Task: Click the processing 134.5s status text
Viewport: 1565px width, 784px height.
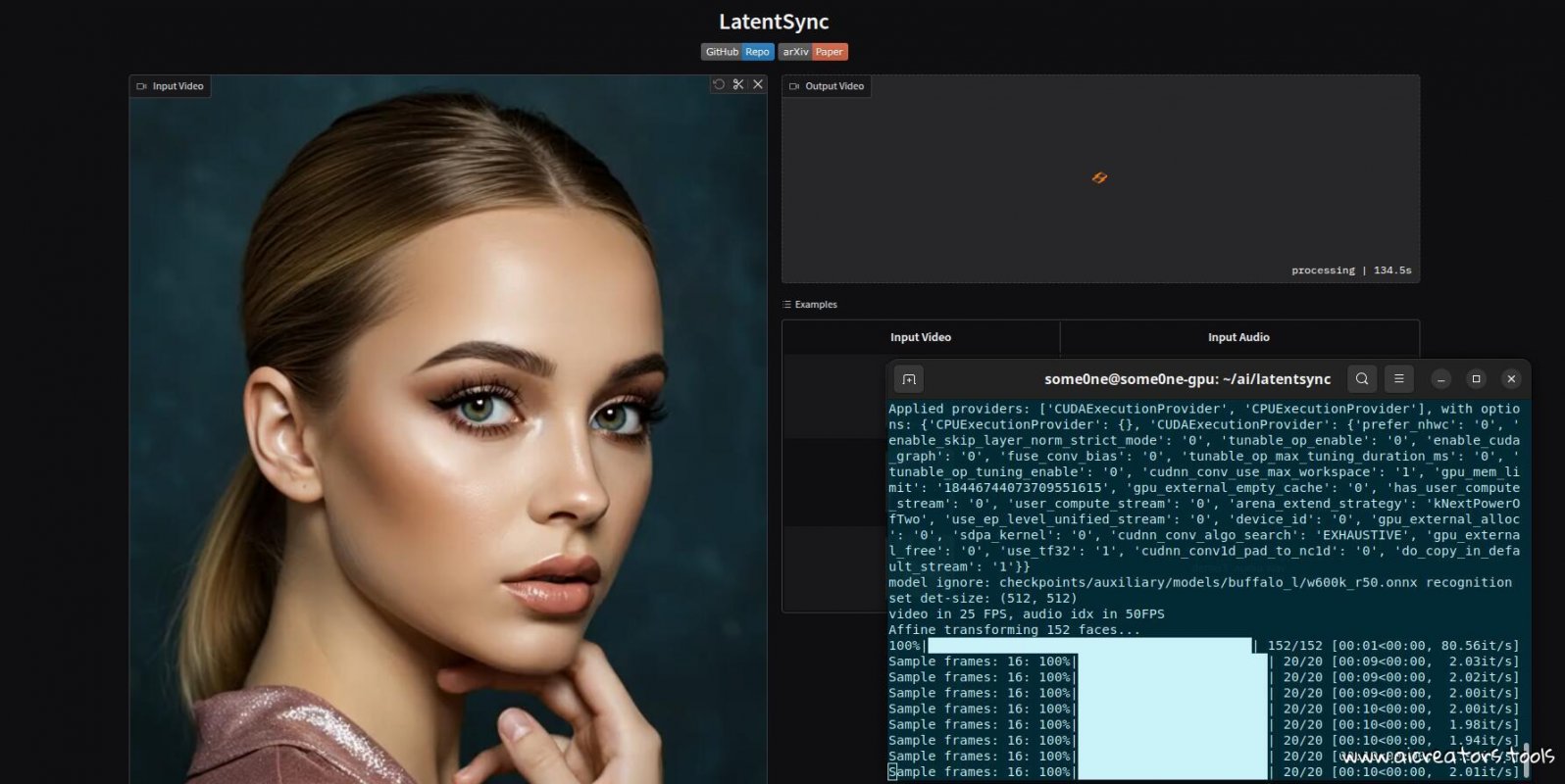Action: pos(1351,270)
